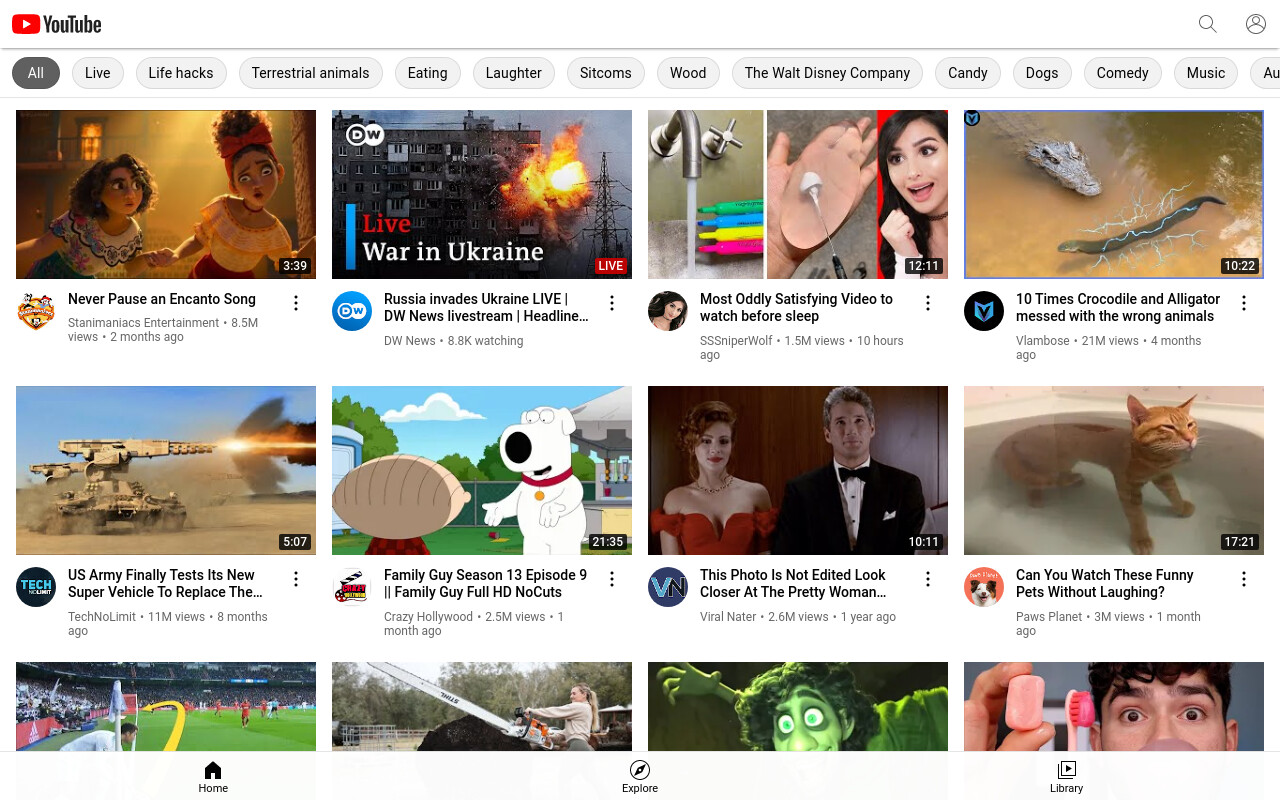Select the Live filter chip
Image resolution: width=1280 pixels, height=800 pixels.
(98, 73)
